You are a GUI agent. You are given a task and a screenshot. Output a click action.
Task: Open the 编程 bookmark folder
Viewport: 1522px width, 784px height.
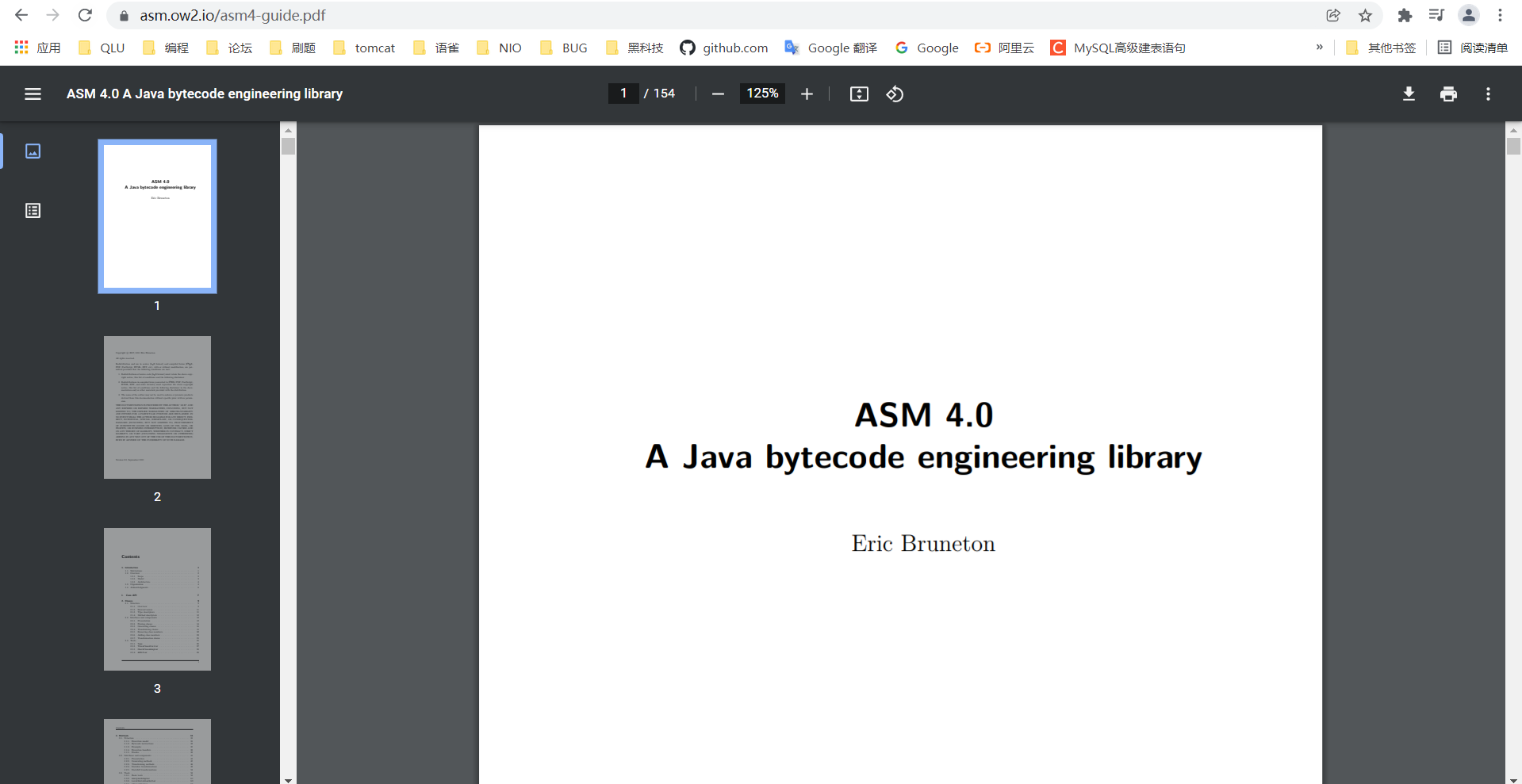click(166, 48)
